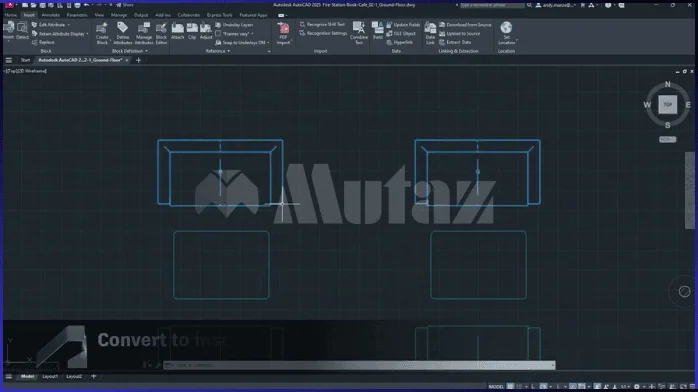The height and width of the screenshot is (392, 698).
Task: Click the Attach reference icon
Action: [178, 31]
